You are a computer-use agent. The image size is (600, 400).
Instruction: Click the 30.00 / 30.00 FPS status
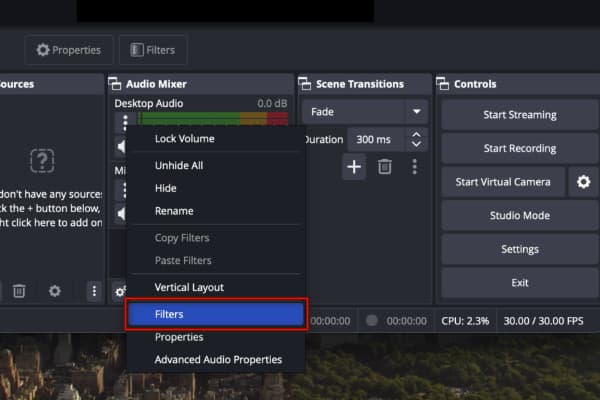click(543, 321)
